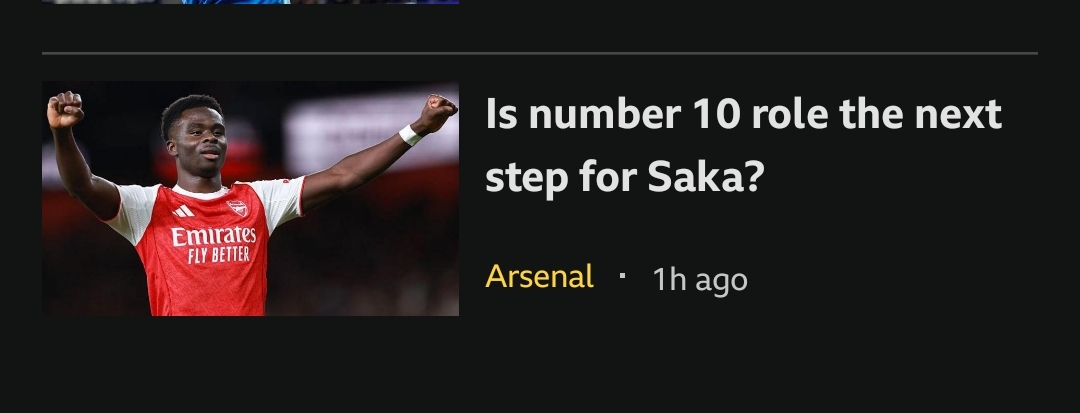Click the raised fist on the photo's left
The height and width of the screenshot is (413, 1080).
(65, 109)
